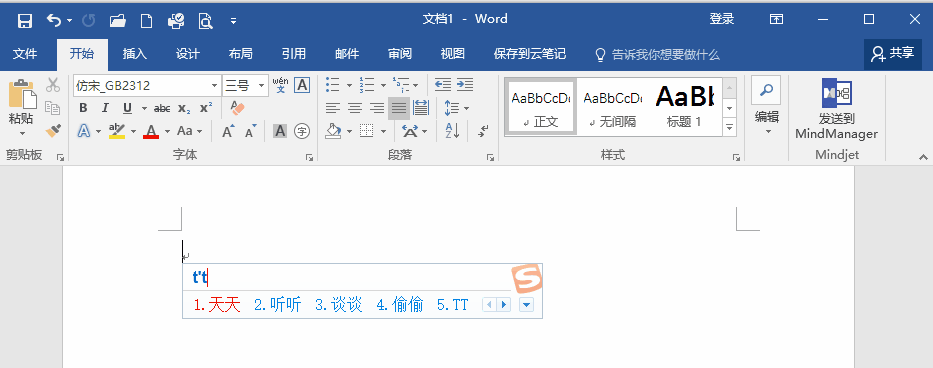Viewport: 933px width, 368px height.
Task: Click the open folder icon in quick access
Action: coord(118,21)
